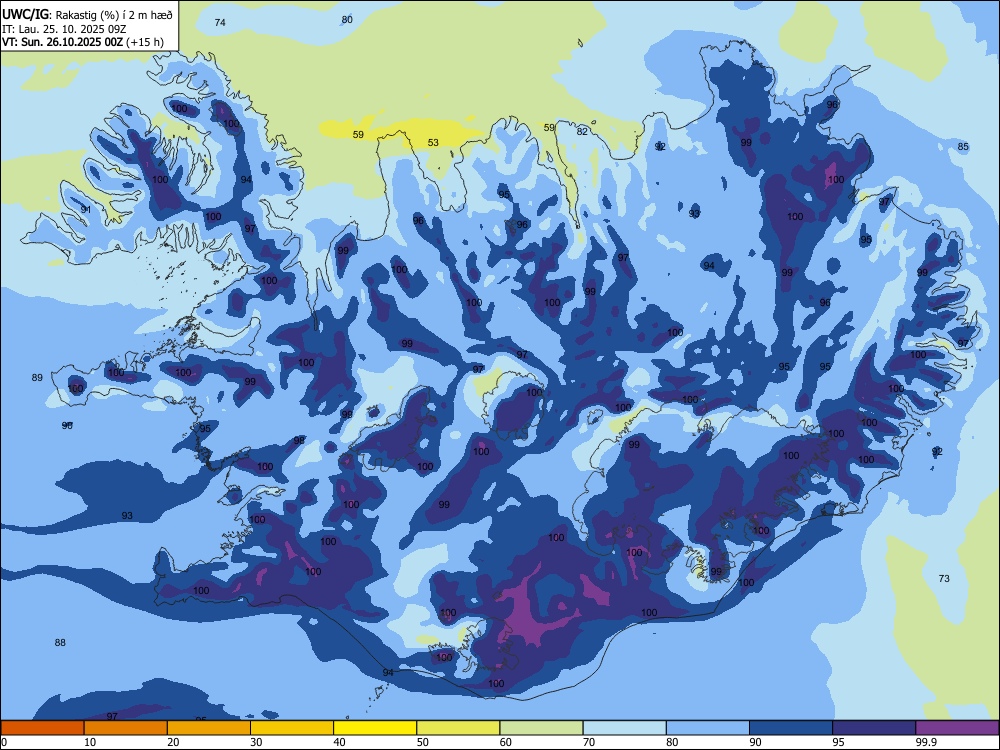The width and height of the screenshot is (1000, 750).
Task: Click the title 'UWC/IG: Rakastig (%) í 2 m hæð'
Action: pos(87,13)
